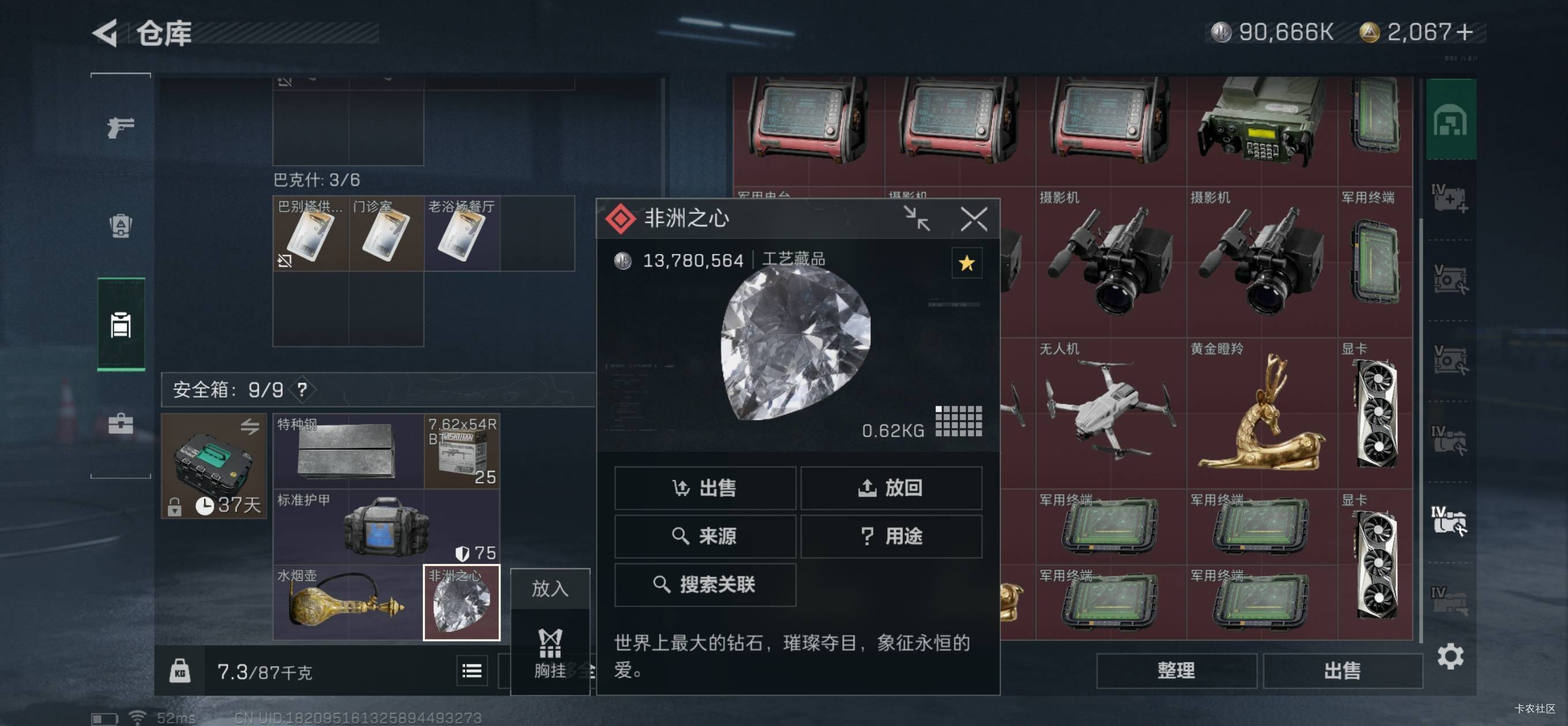The width and height of the screenshot is (1568, 726).
Task: Open 来源 source search
Action: pos(705,536)
